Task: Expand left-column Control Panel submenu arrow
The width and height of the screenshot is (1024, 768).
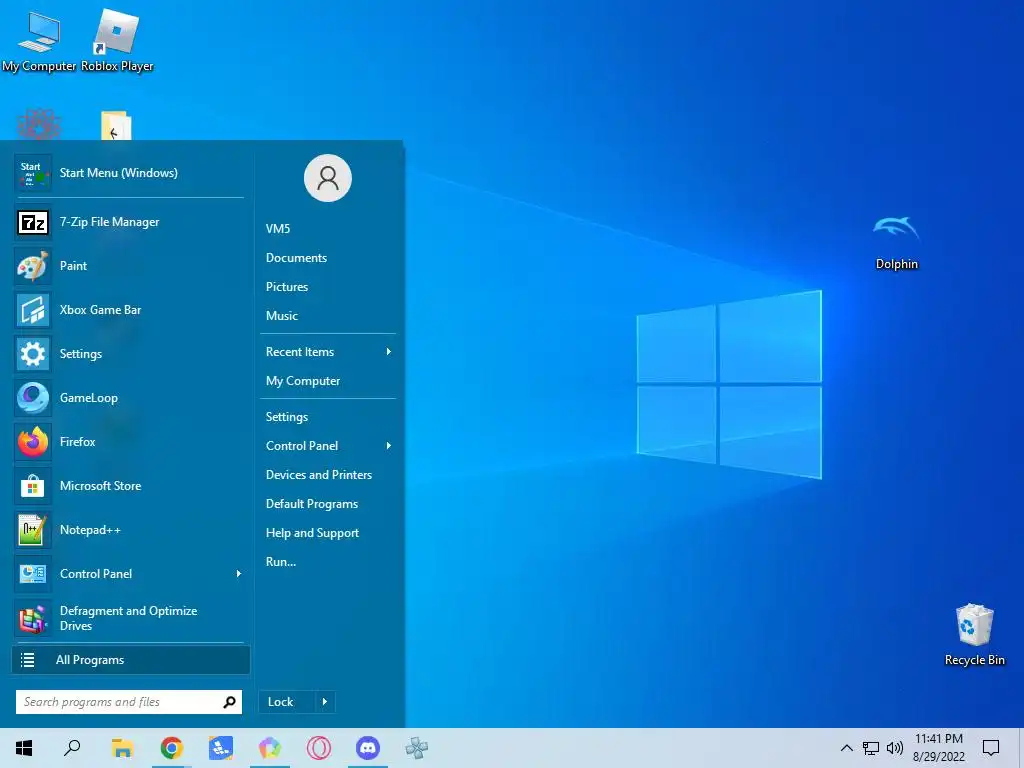Action: [238, 574]
